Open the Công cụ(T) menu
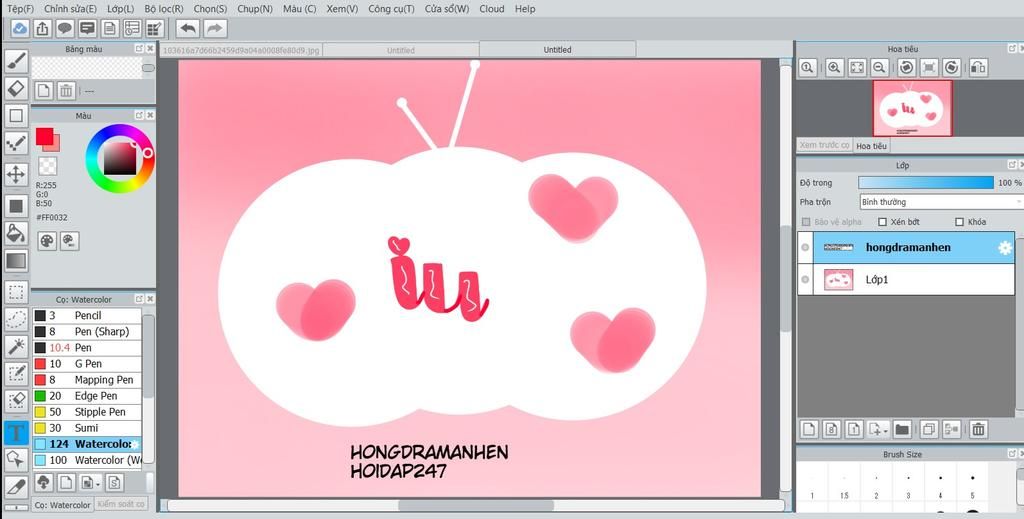Image resolution: width=1024 pixels, height=519 pixels. [391, 8]
